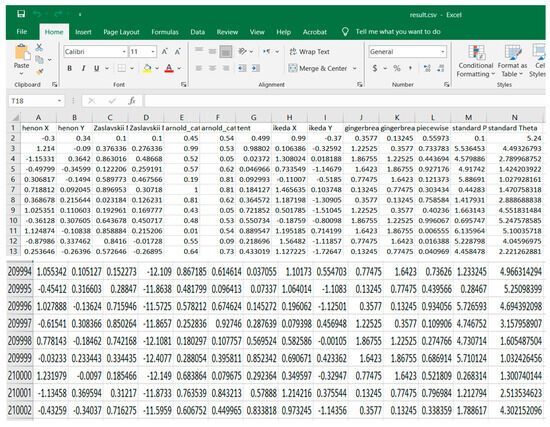Click the Orientation text angle icon
This screenshot has width=550, height=427.
(x=243, y=52)
